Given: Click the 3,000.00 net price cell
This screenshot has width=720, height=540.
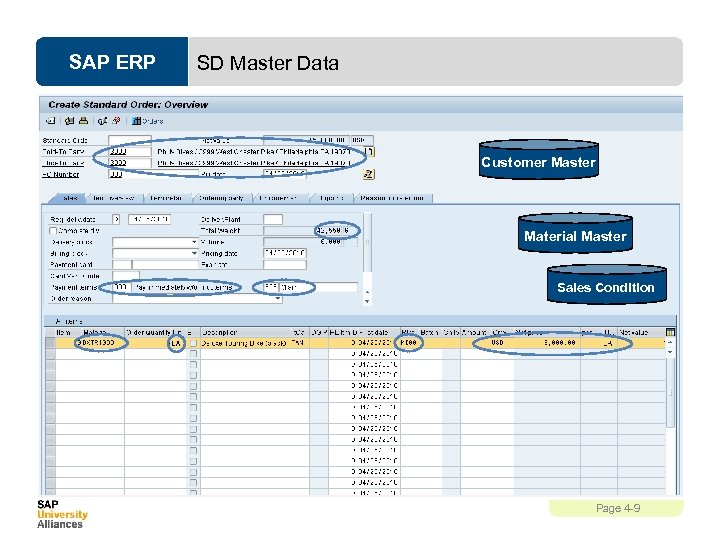Looking at the screenshot, I should point(547,343).
